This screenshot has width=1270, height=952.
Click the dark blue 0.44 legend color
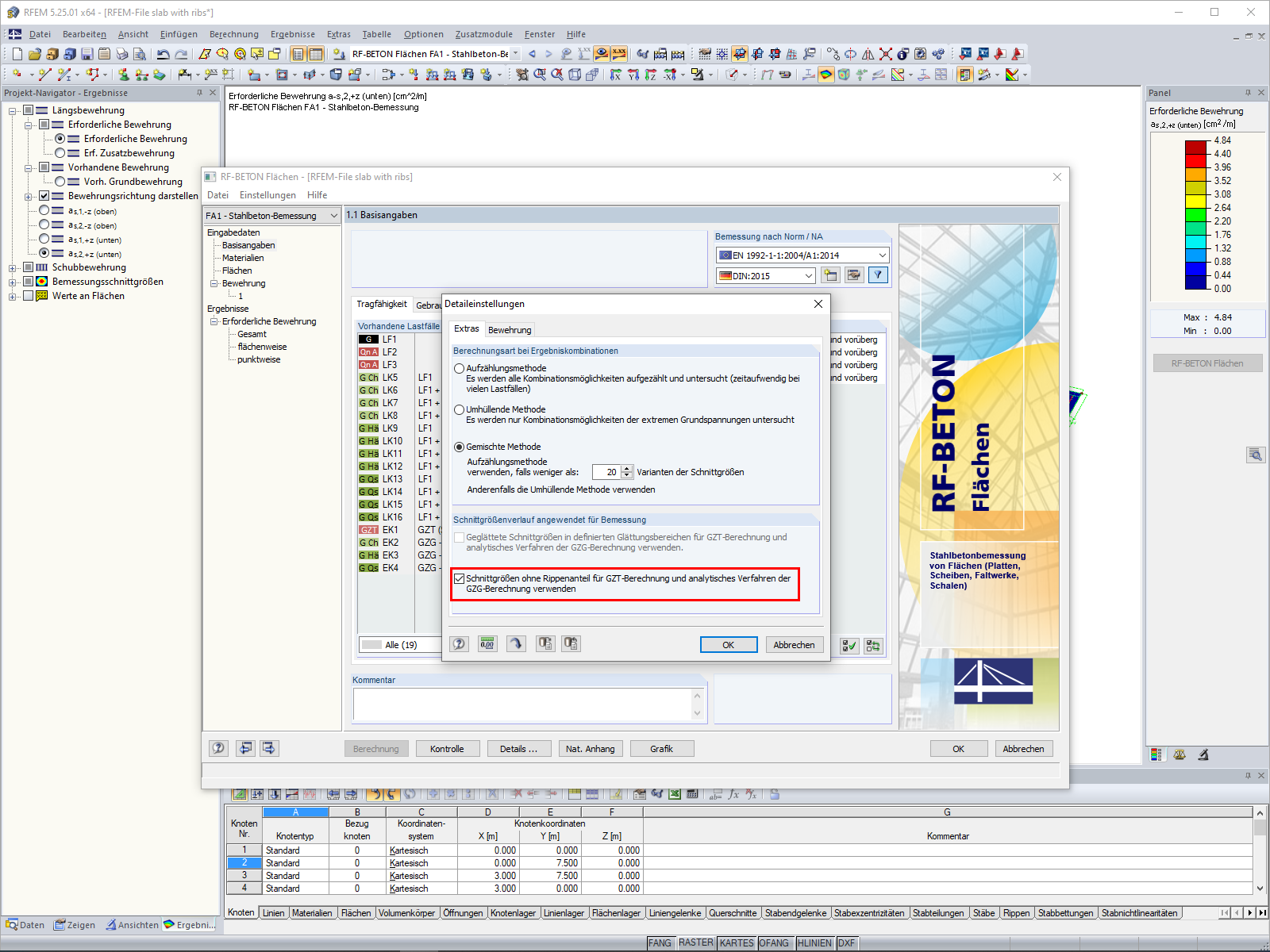(x=1195, y=282)
